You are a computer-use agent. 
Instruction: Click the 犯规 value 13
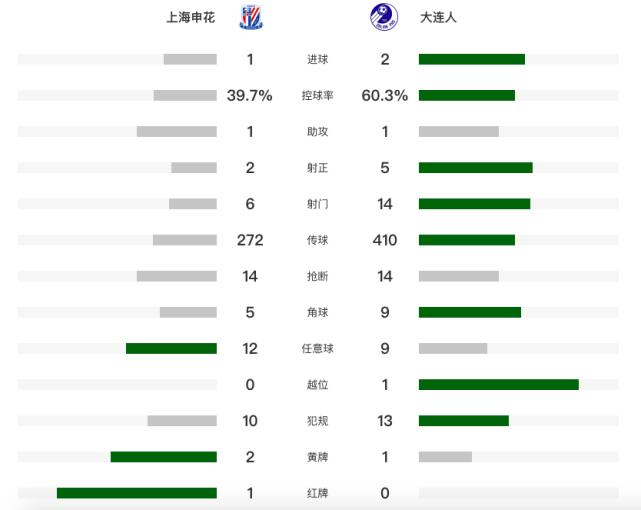385,421
